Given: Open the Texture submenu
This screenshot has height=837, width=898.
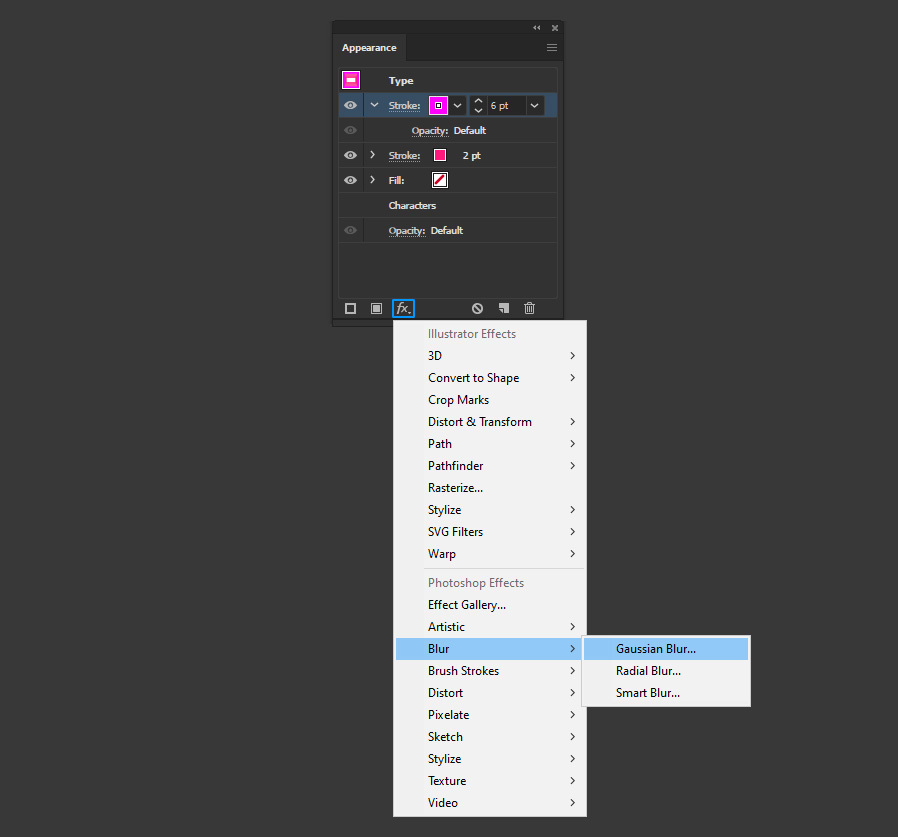Looking at the screenshot, I should click(490, 781).
